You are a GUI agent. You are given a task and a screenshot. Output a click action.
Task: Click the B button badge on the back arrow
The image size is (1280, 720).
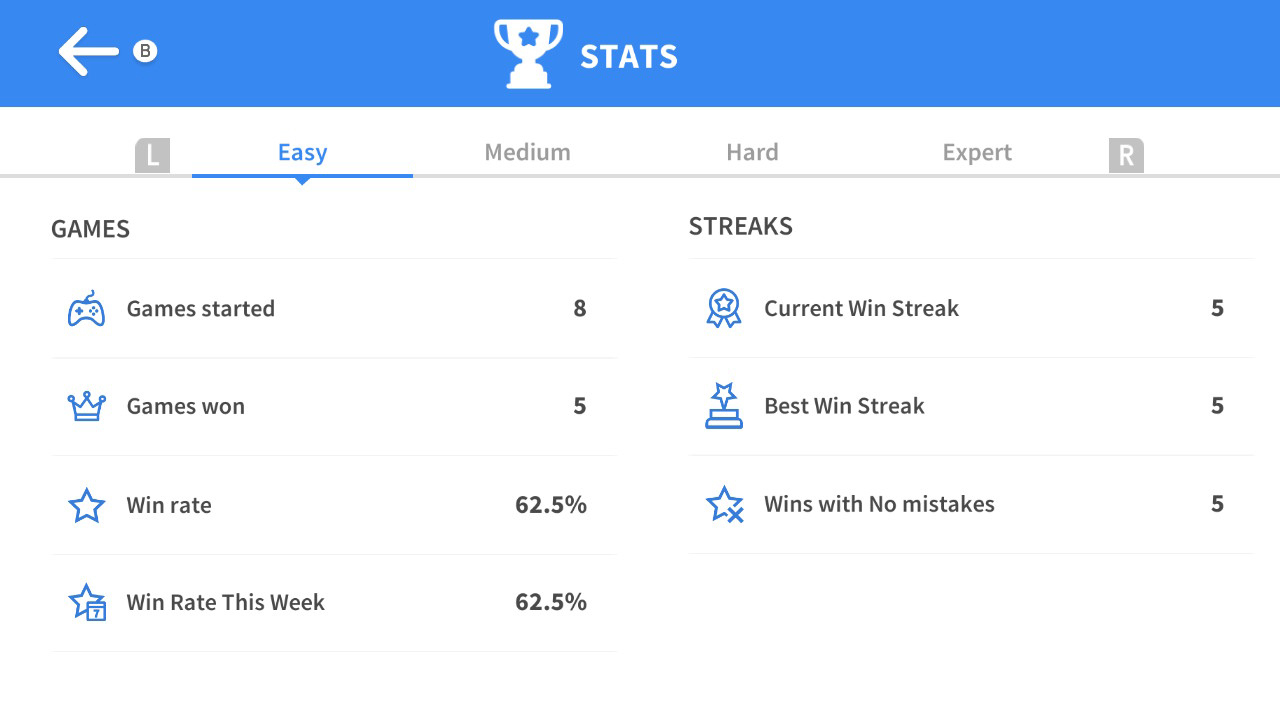point(143,48)
